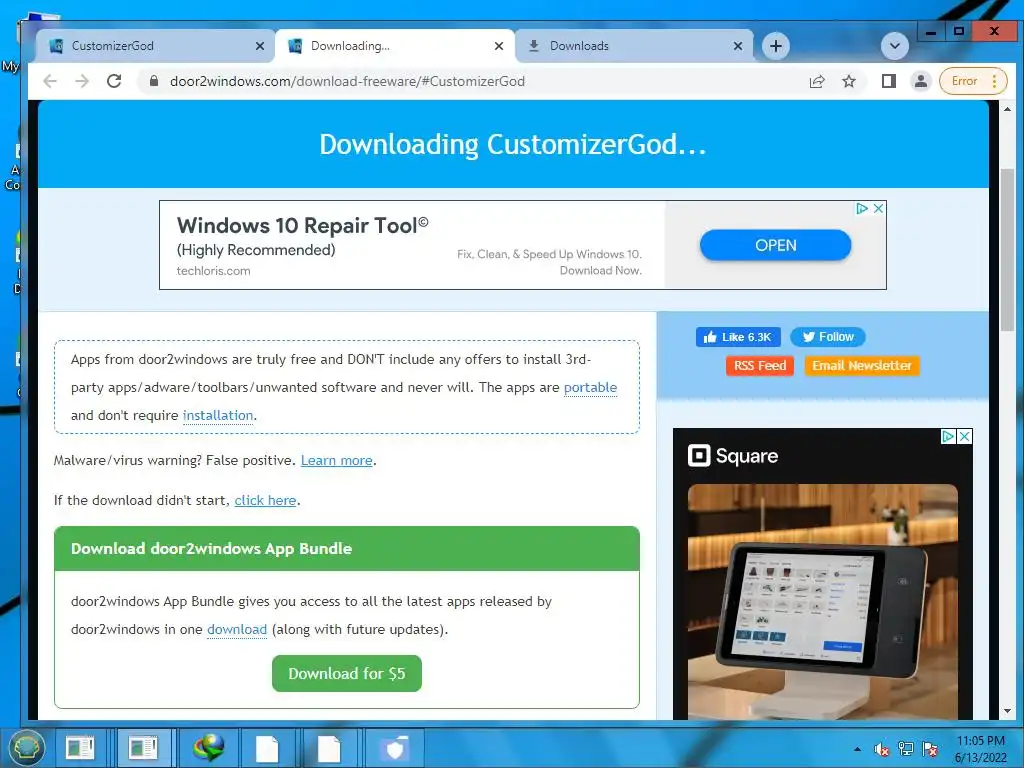Close the CustomizerGod tab
This screenshot has height=768, width=1024.
tap(260, 46)
